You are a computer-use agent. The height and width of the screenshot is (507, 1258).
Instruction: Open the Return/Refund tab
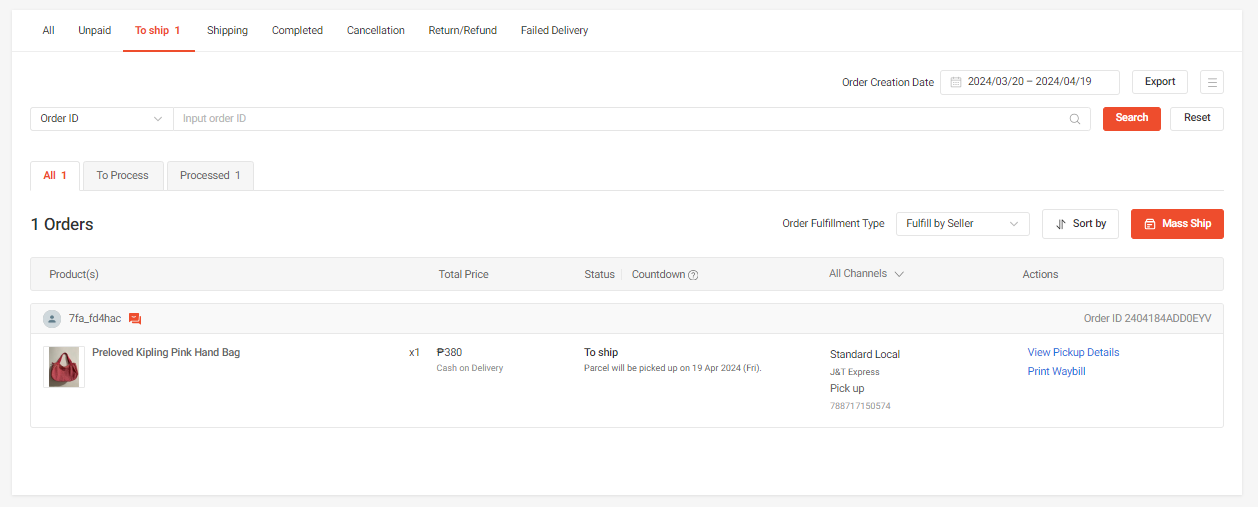pos(462,31)
